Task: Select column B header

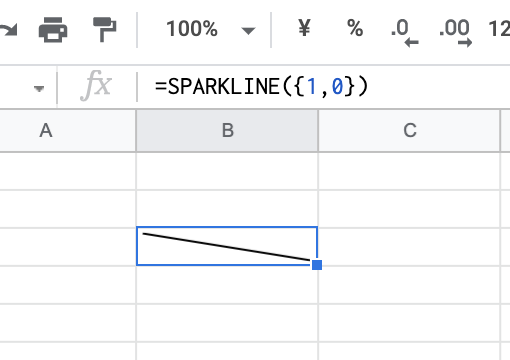Action: coord(227,130)
